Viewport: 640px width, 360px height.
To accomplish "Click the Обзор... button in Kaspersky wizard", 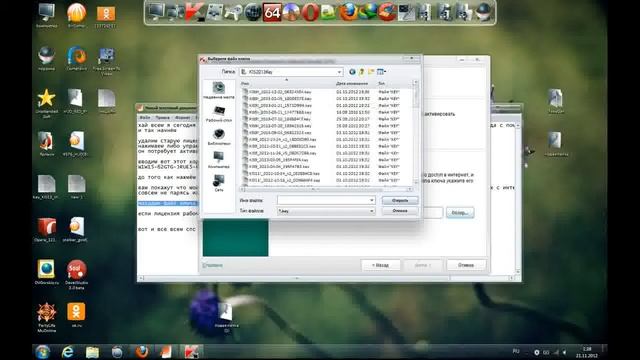I will coord(460,213).
